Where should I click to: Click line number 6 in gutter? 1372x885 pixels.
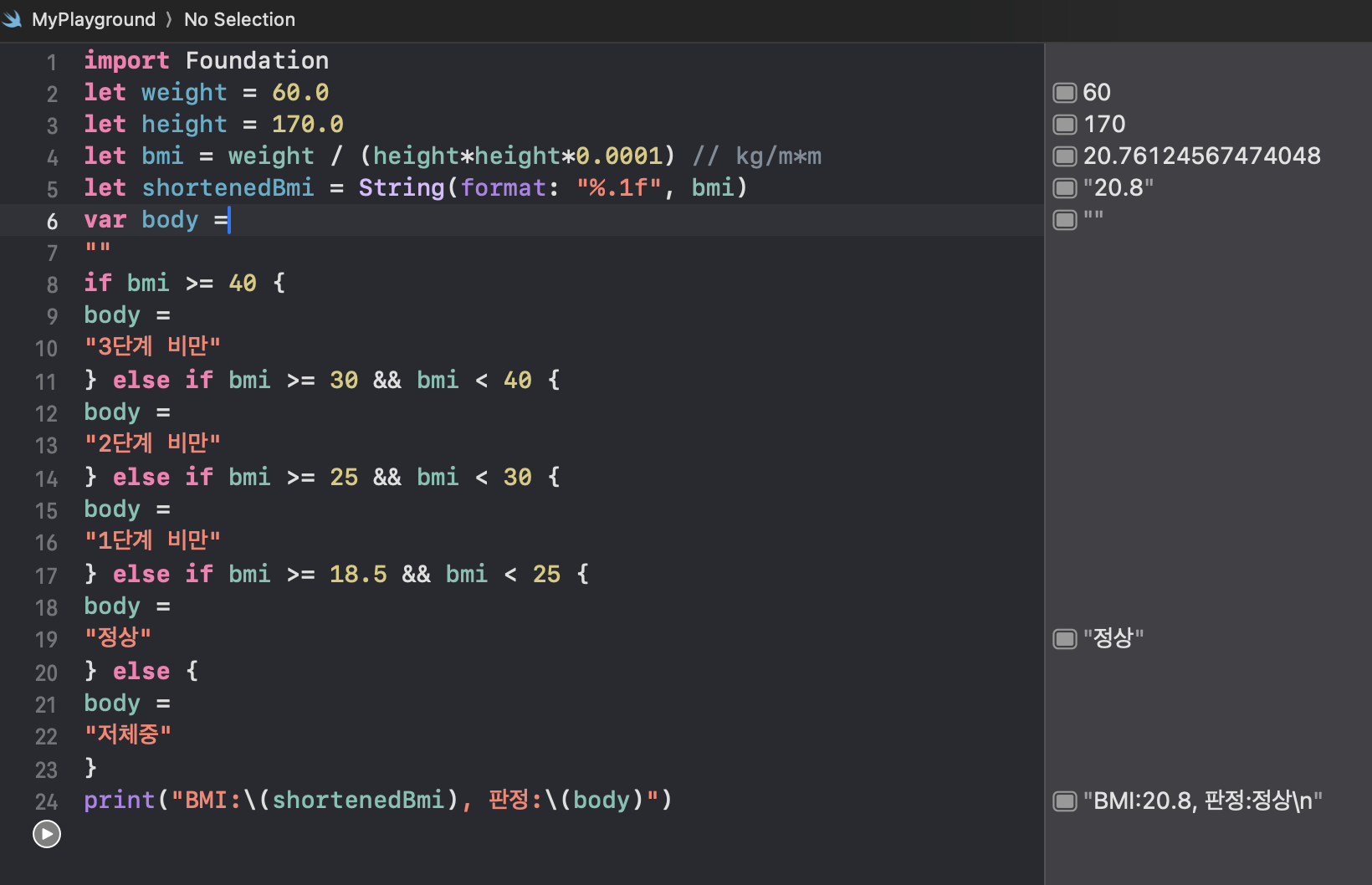click(x=52, y=222)
